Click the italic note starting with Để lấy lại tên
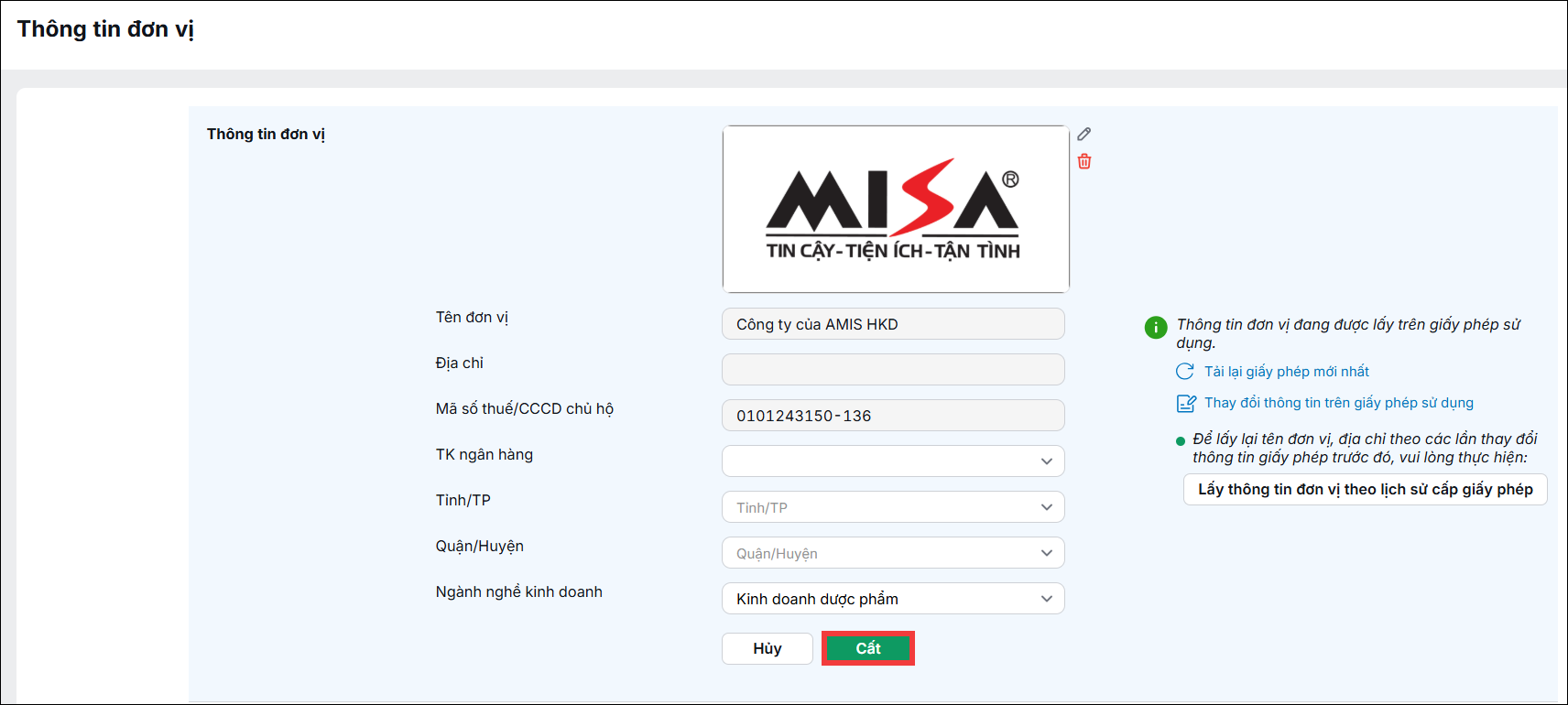This screenshot has height=705, width=1568. (x=1365, y=448)
